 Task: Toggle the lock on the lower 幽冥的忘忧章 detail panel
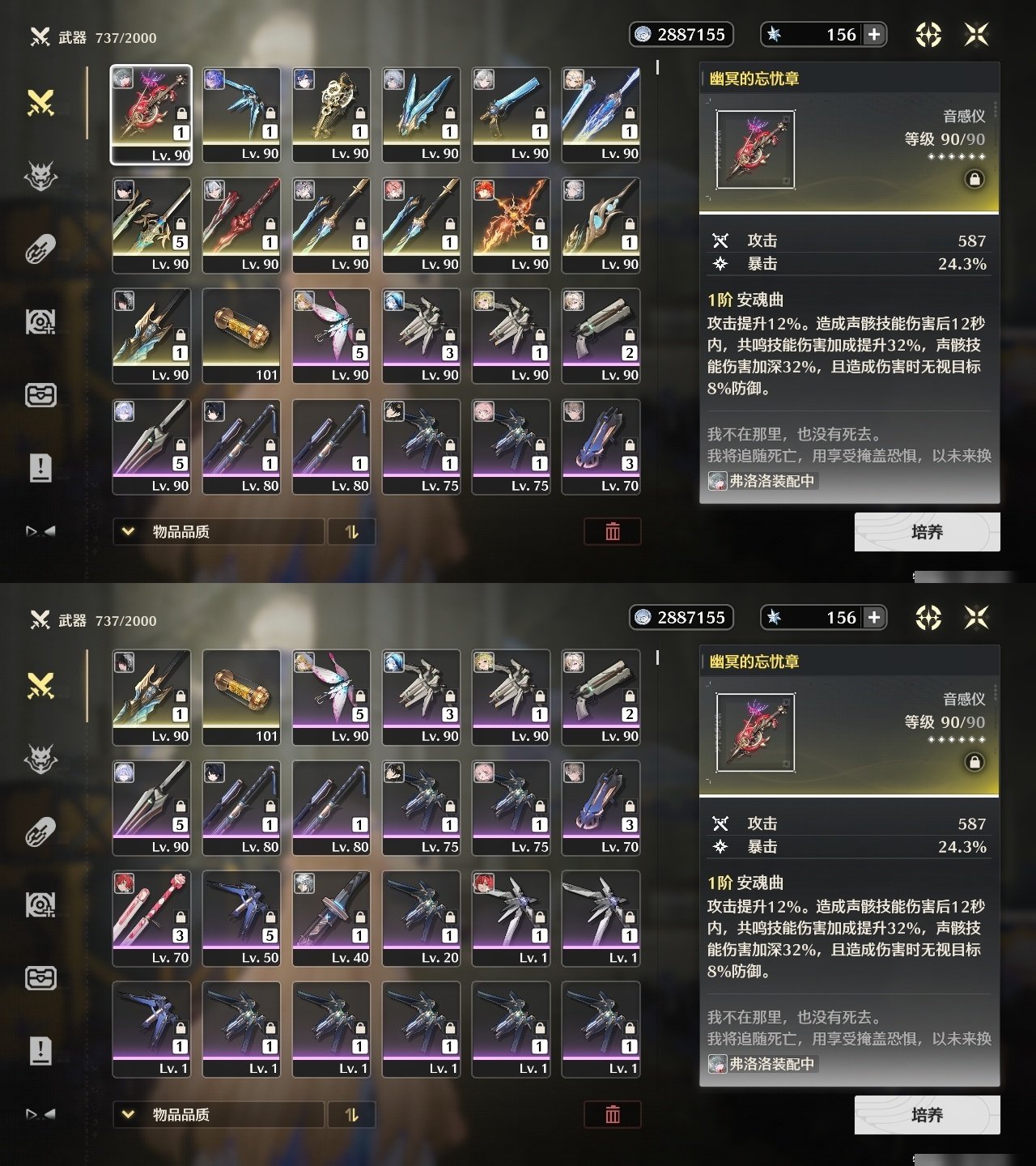(974, 762)
